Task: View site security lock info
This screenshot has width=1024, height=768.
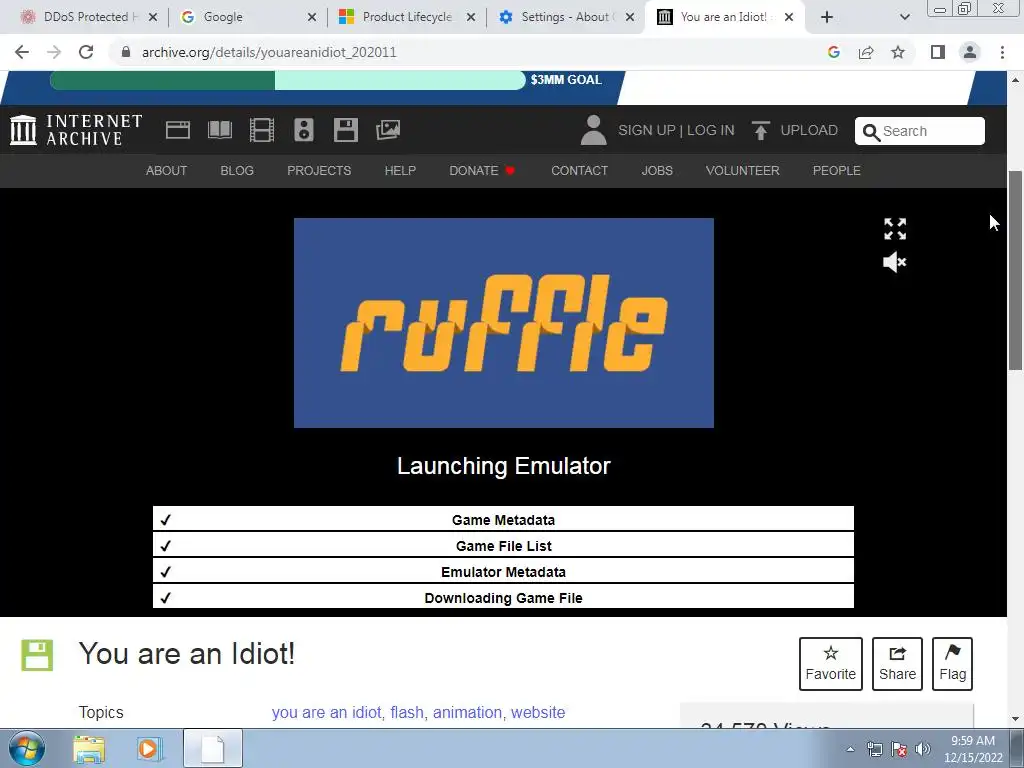Action: (126, 52)
